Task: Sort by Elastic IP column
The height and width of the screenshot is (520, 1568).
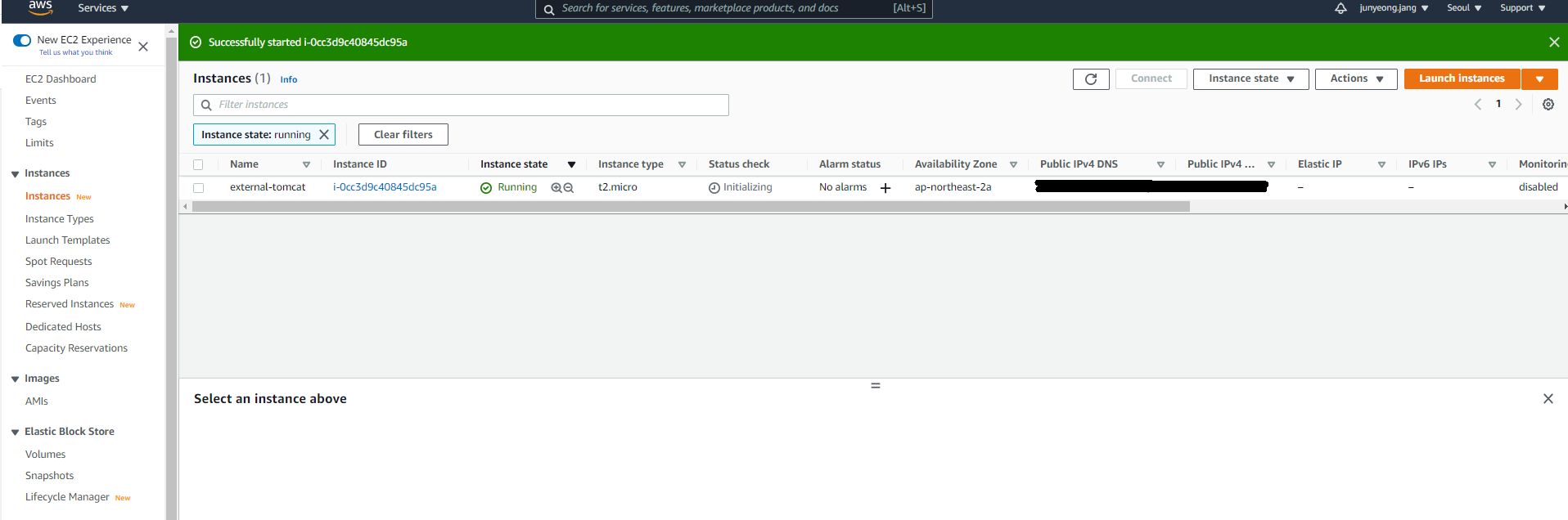Action: (1381, 164)
